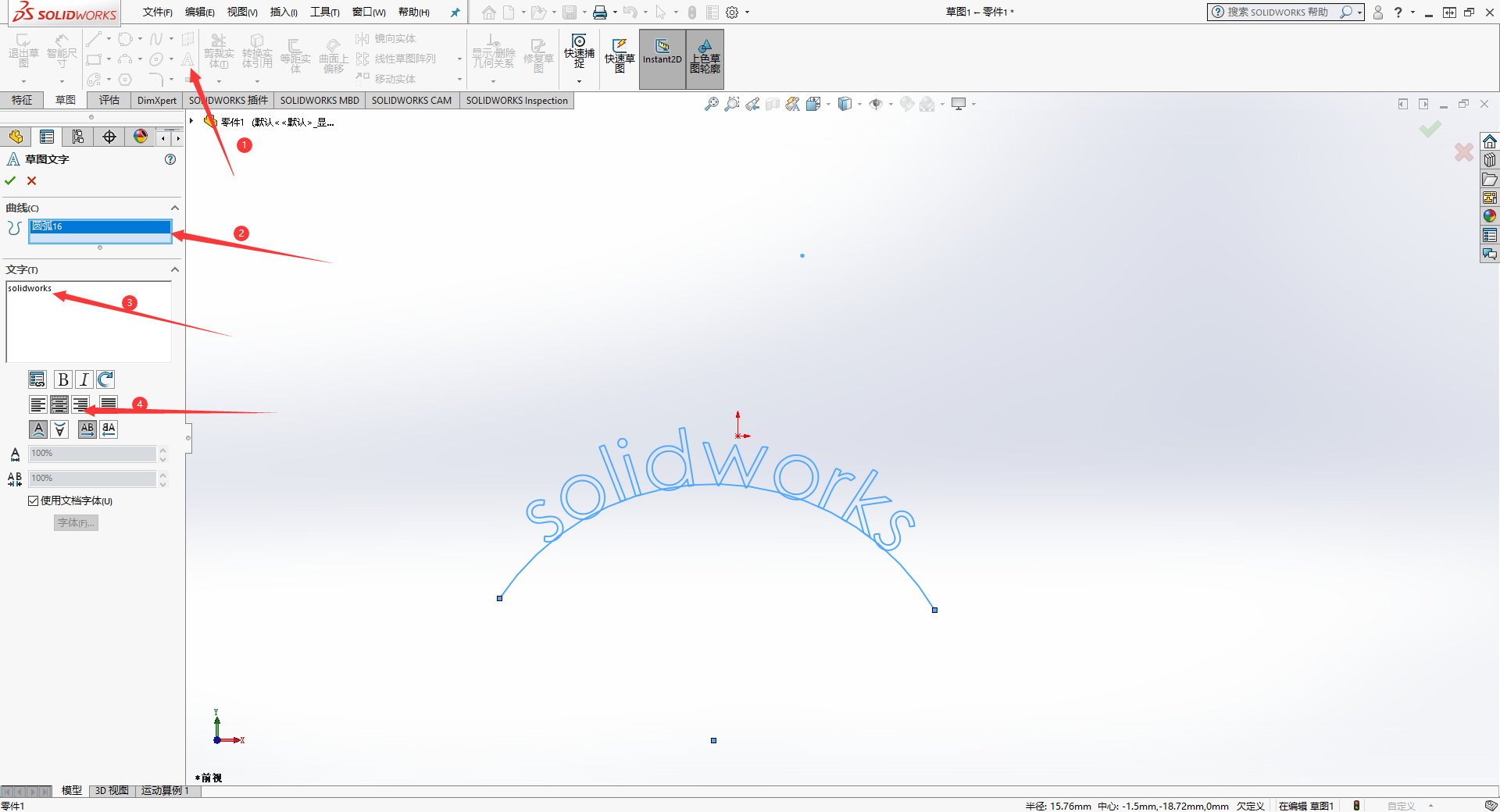The width and height of the screenshot is (1500, 812).
Task: Collapse the Text (文字) section
Action: (x=175, y=269)
